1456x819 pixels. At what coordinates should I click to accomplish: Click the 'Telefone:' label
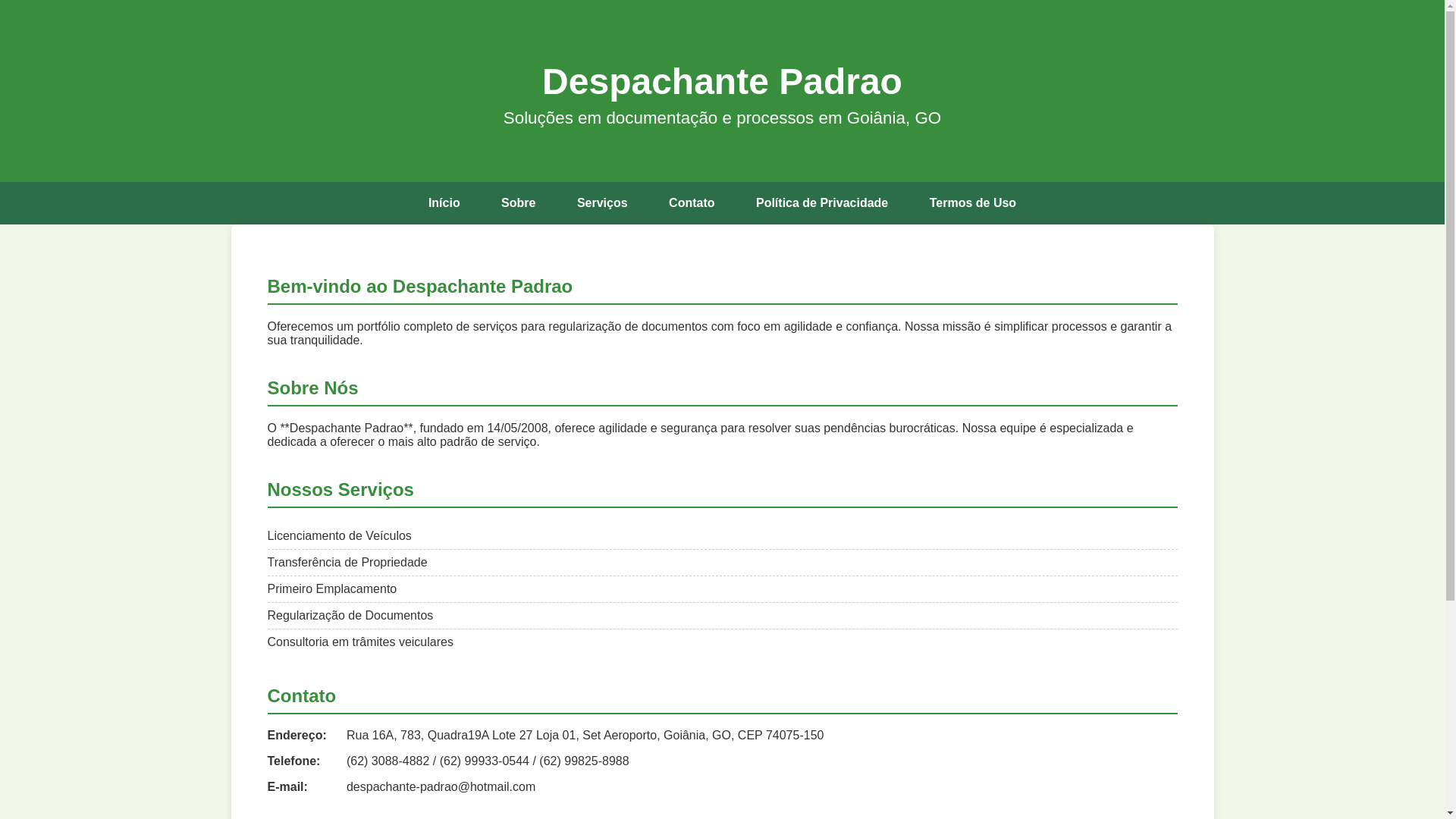pos(293,761)
